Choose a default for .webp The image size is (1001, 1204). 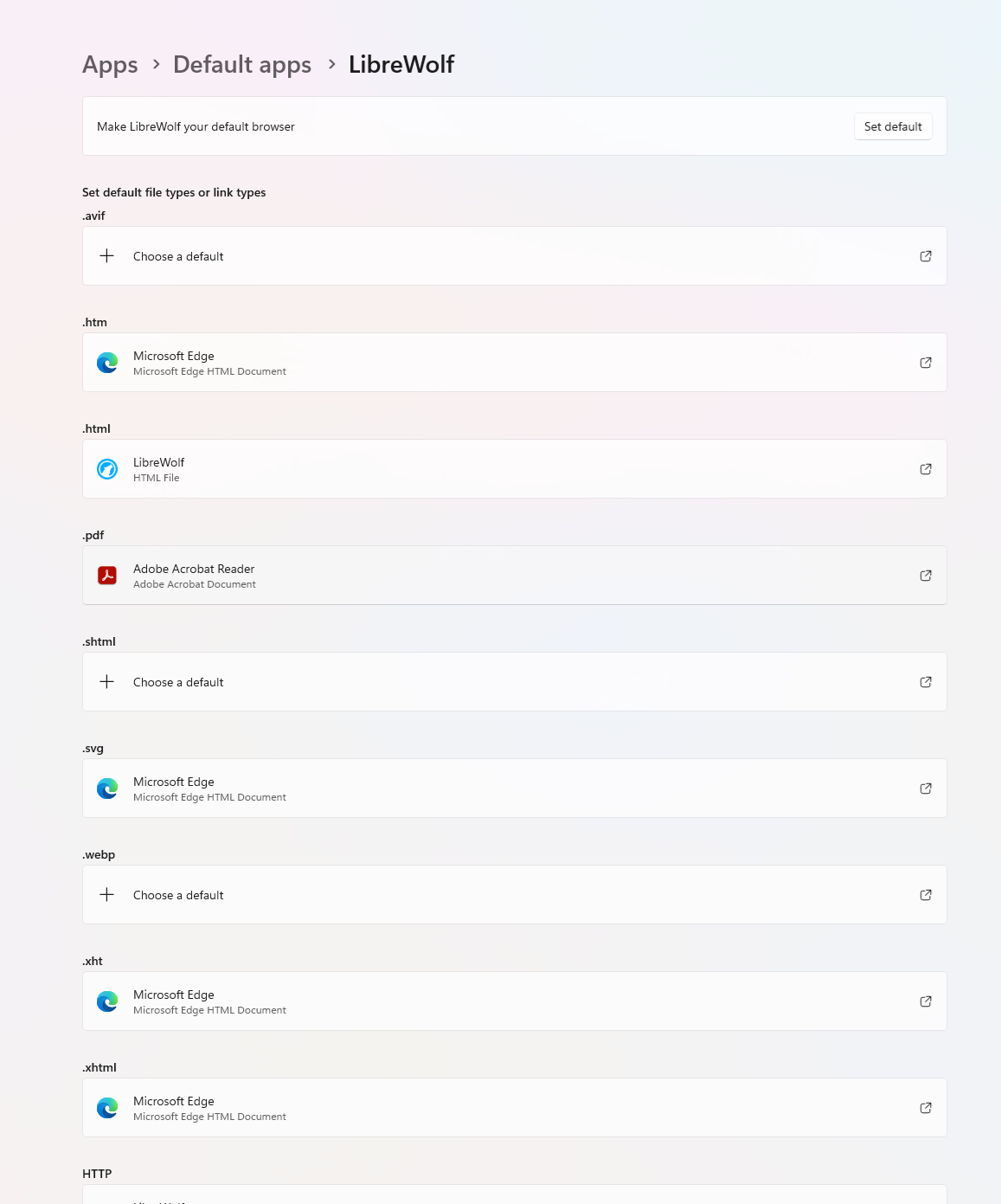(178, 895)
